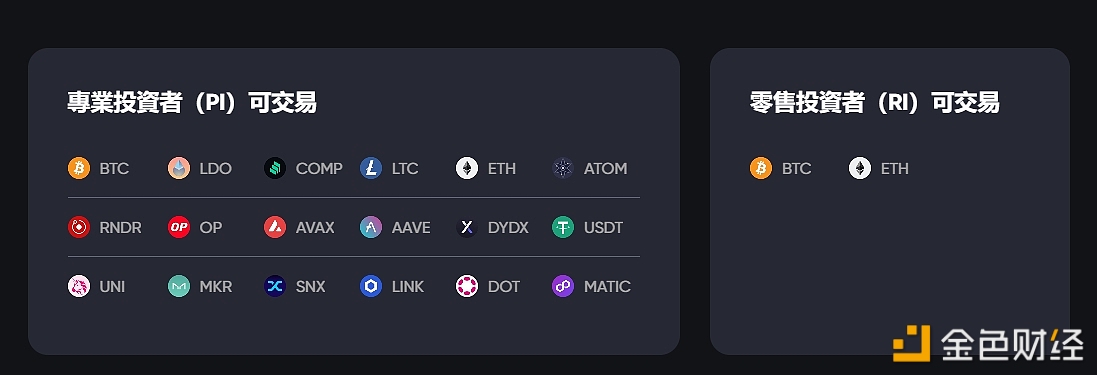Image resolution: width=1097 pixels, height=375 pixels.
Task: Click the red OP token icon
Action: 179,227
